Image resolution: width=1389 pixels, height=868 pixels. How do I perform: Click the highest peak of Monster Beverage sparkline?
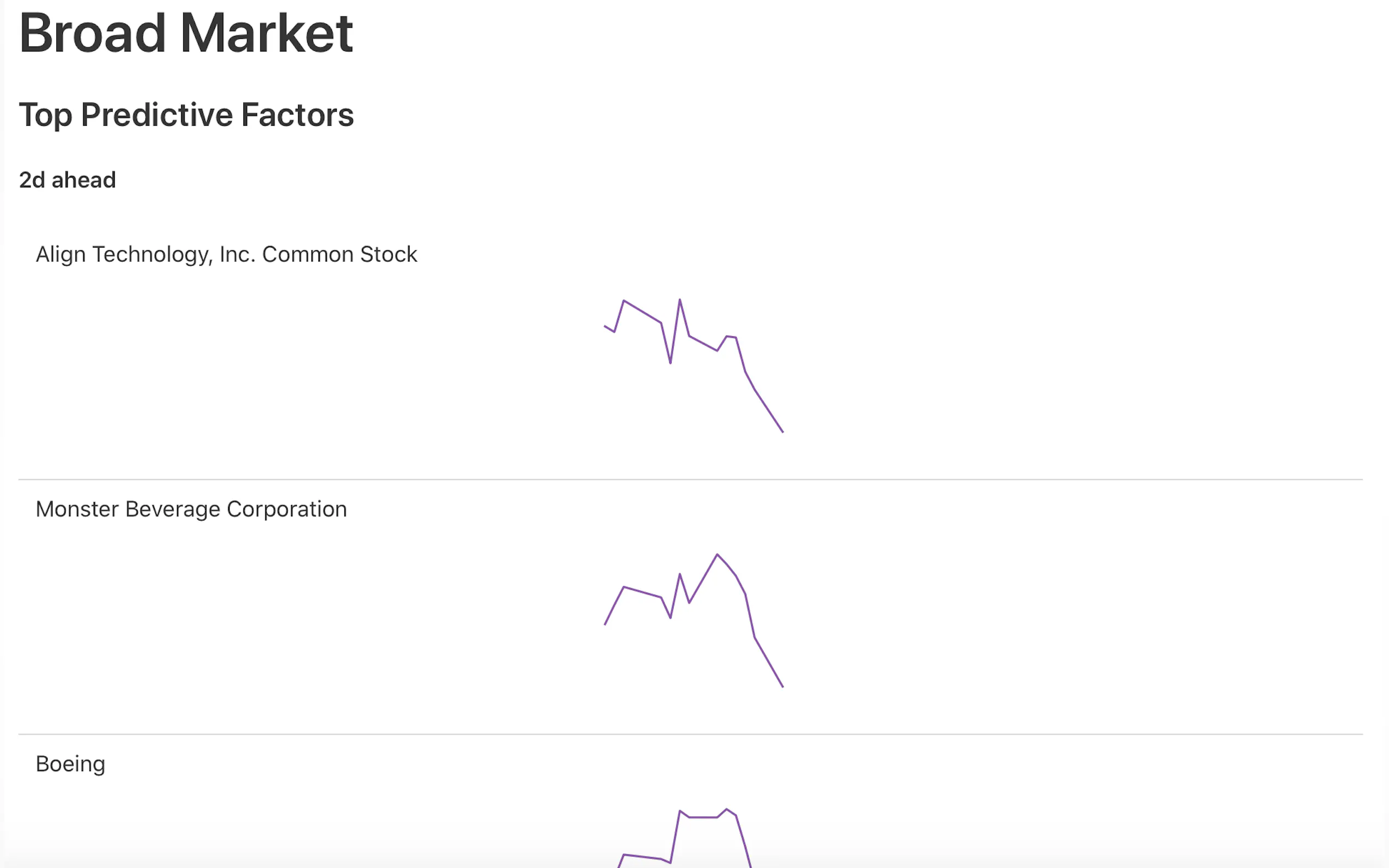coord(717,555)
